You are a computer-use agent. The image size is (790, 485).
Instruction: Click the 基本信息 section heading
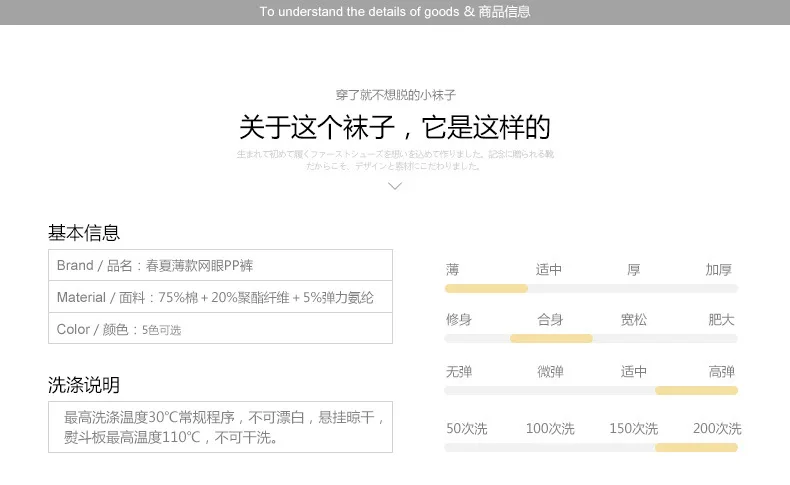(x=84, y=233)
